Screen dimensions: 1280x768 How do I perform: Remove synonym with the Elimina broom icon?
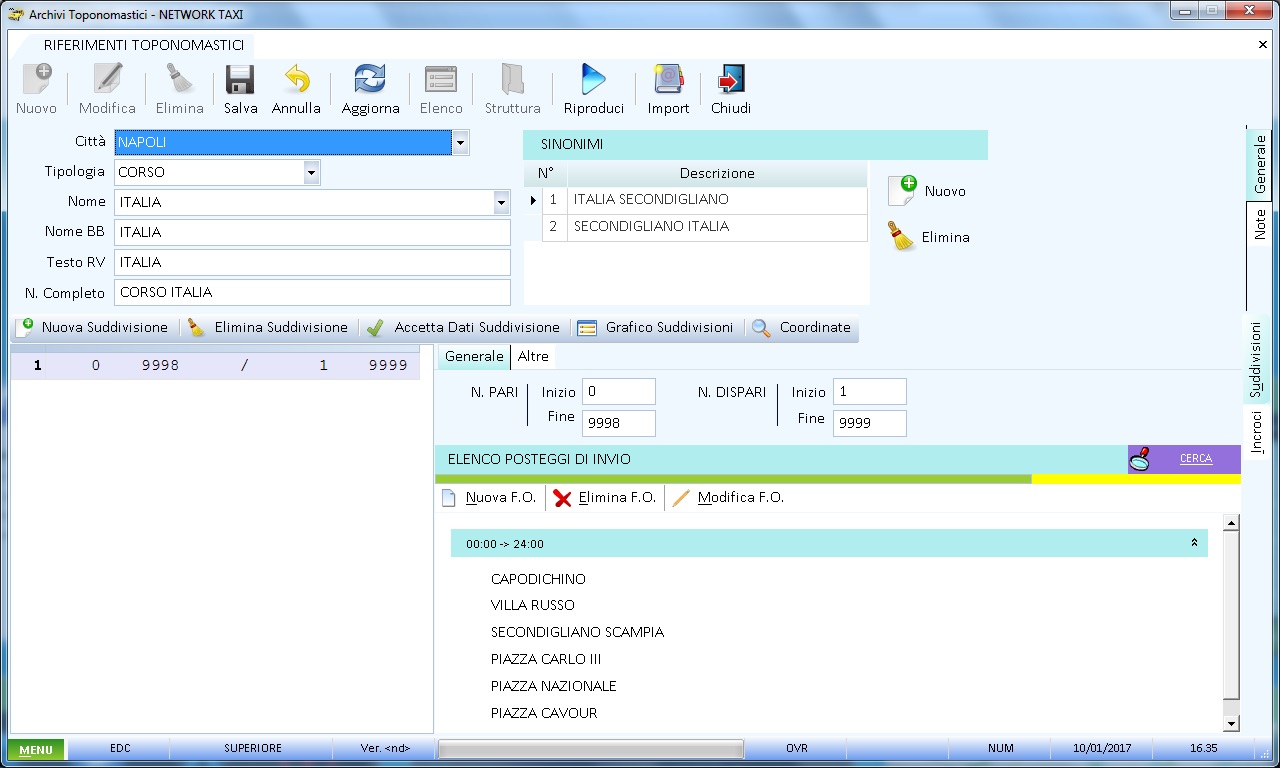point(903,237)
